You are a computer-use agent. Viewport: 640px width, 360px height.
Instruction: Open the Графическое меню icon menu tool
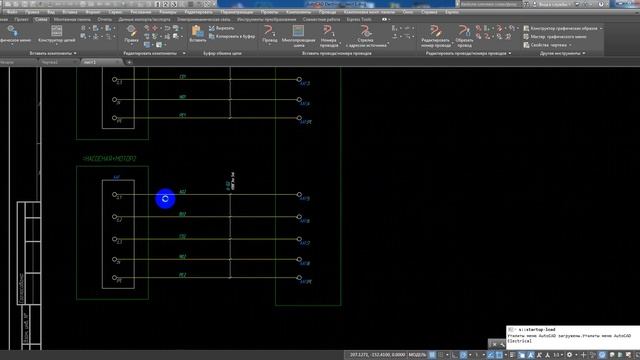pyautogui.click(x=14, y=34)
